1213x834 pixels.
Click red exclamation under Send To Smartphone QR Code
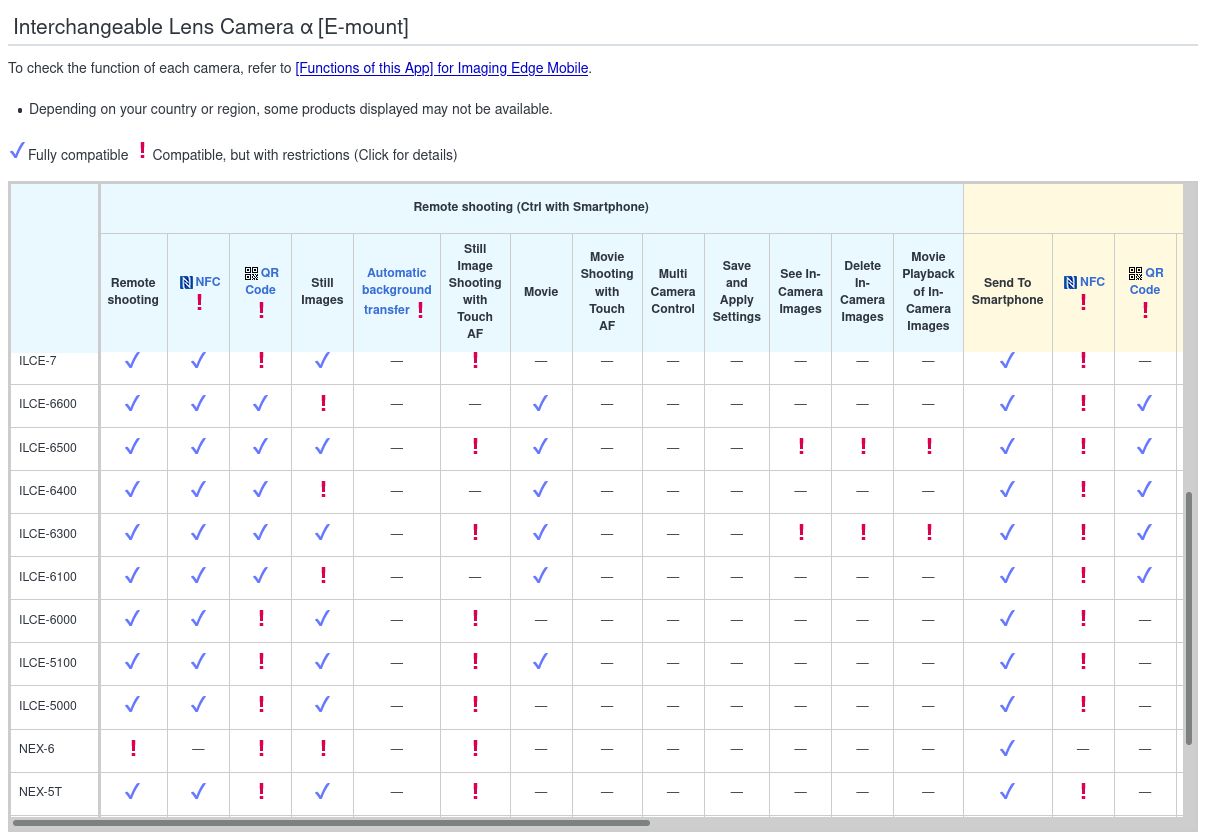[1145, 310]
